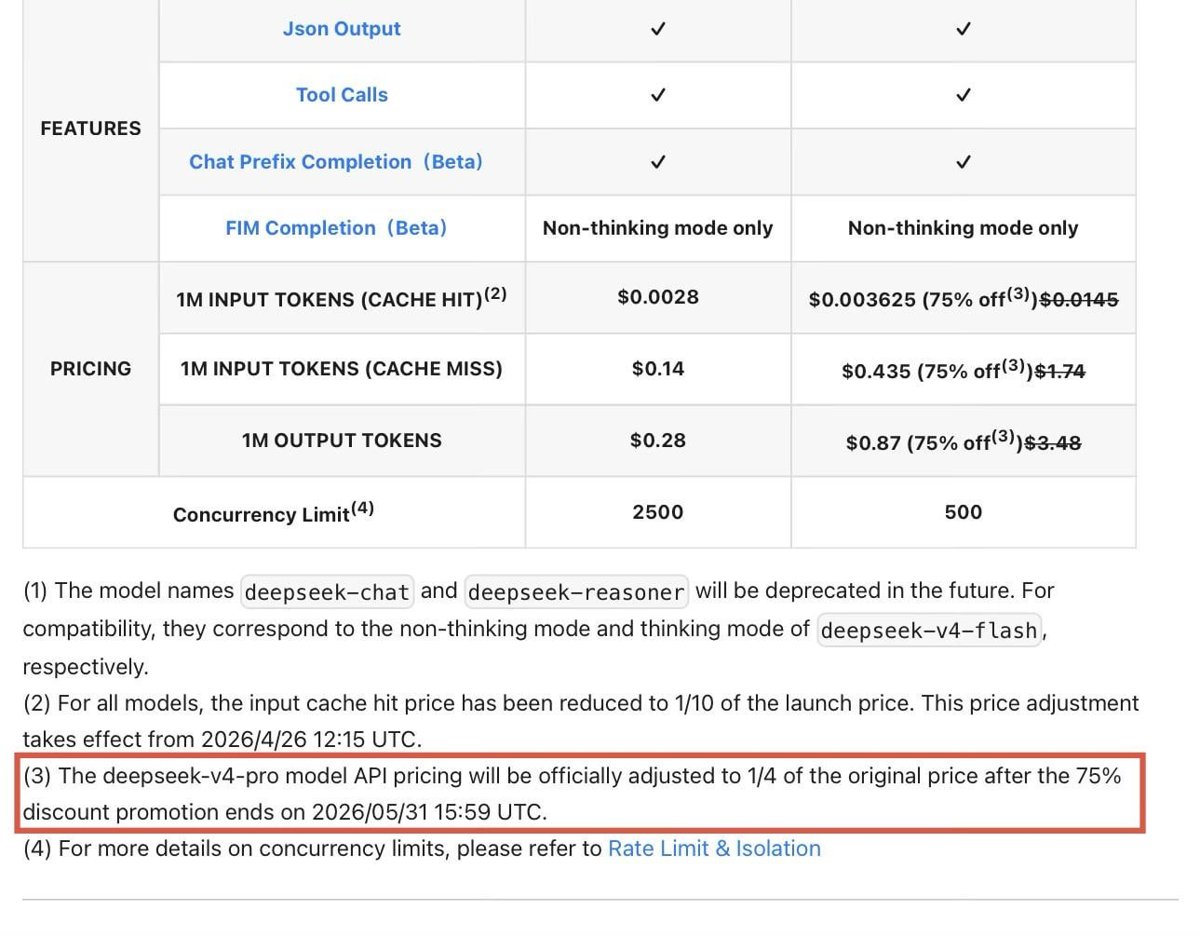The image size is (1200, 937).
Task: Open the Json Output feature link
Action: tap(341, 29)
